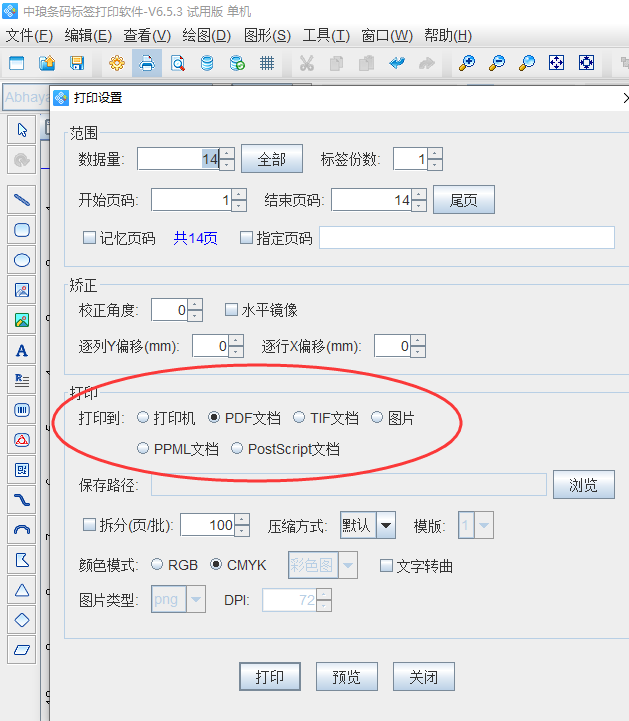Open the 压缩方式 dropdown
The height and width of the screenshot is (721, 629).
pos(385,525)
